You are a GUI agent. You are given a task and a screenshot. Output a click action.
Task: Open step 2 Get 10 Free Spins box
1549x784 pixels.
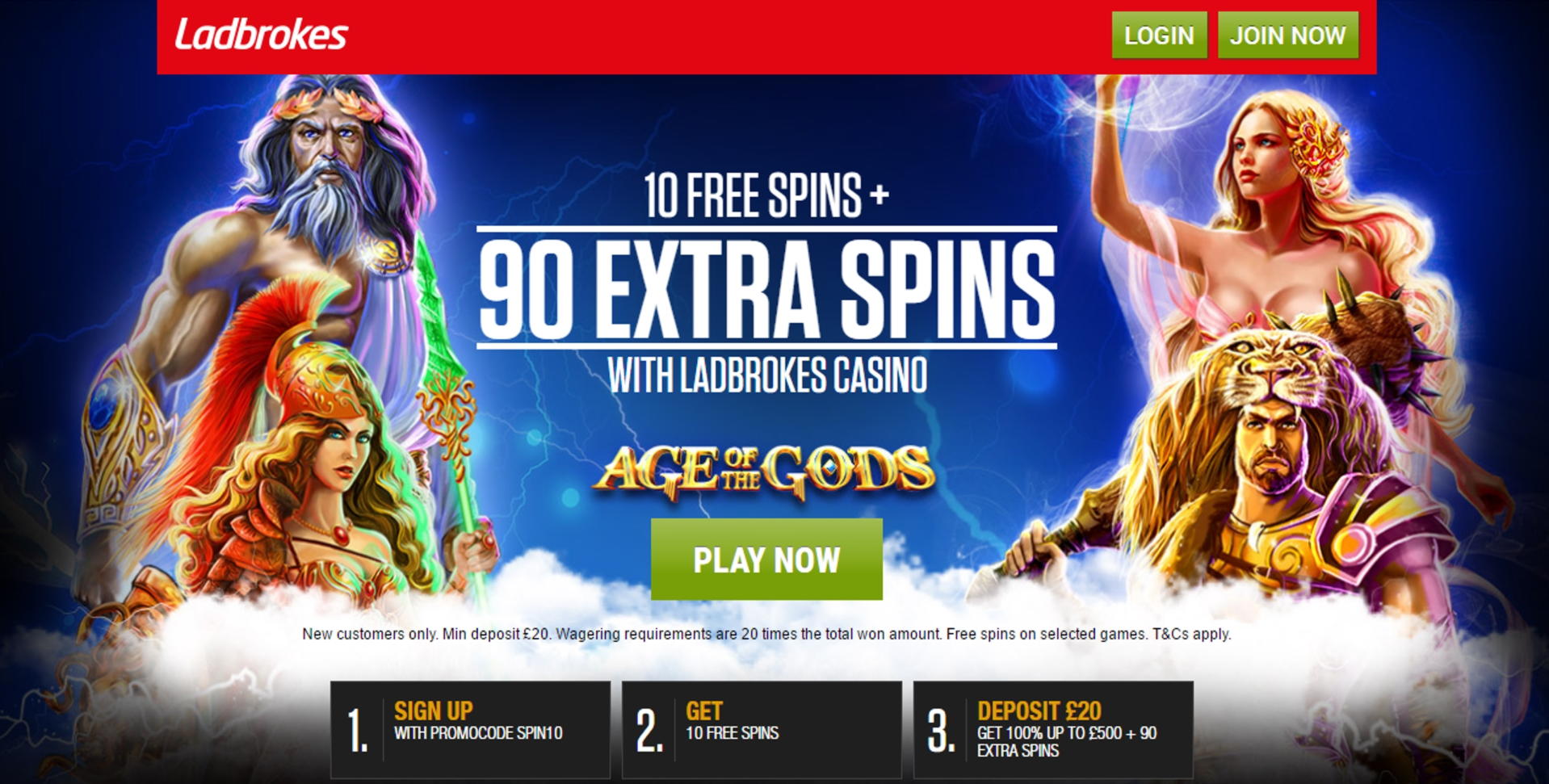tap(762, 730)
